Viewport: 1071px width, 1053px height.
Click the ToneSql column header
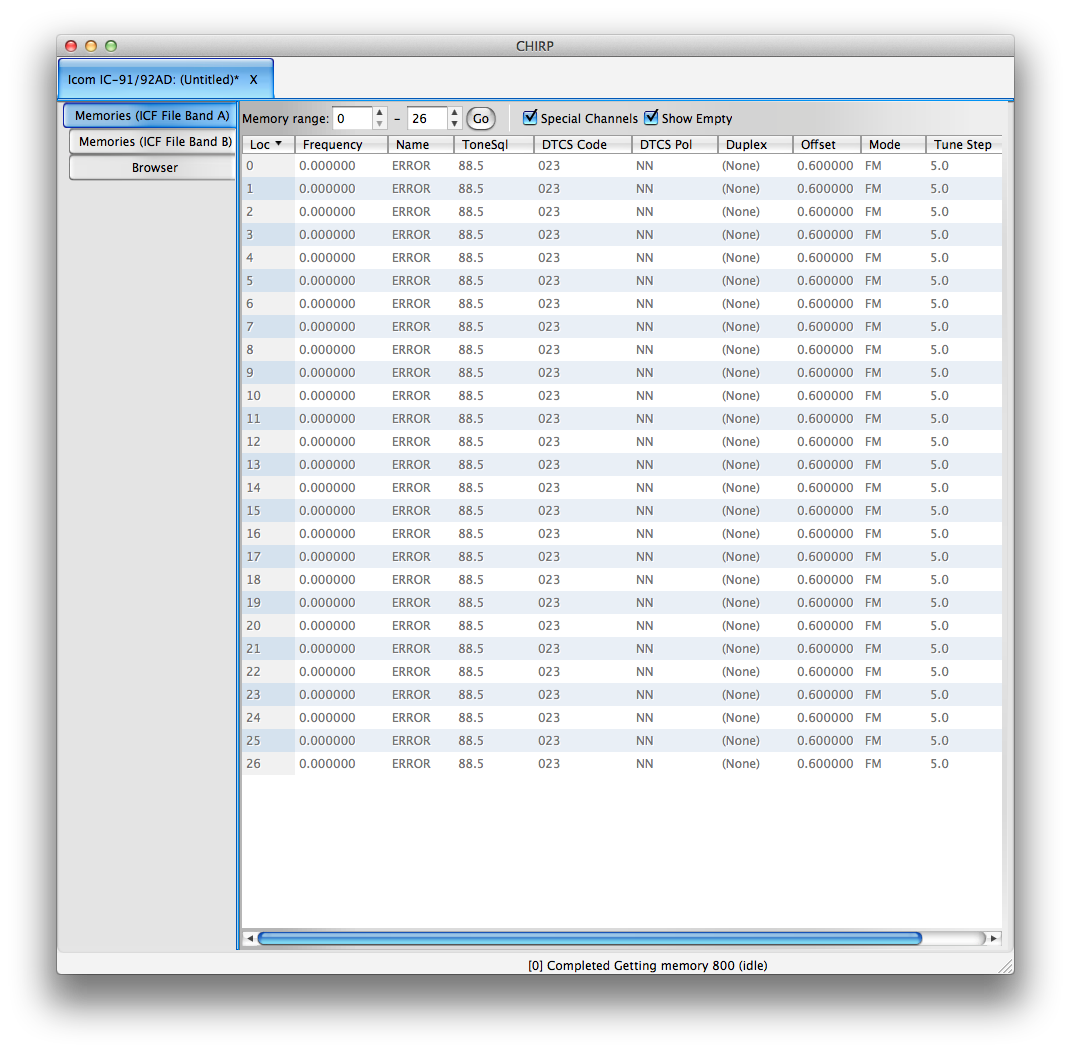494,145
